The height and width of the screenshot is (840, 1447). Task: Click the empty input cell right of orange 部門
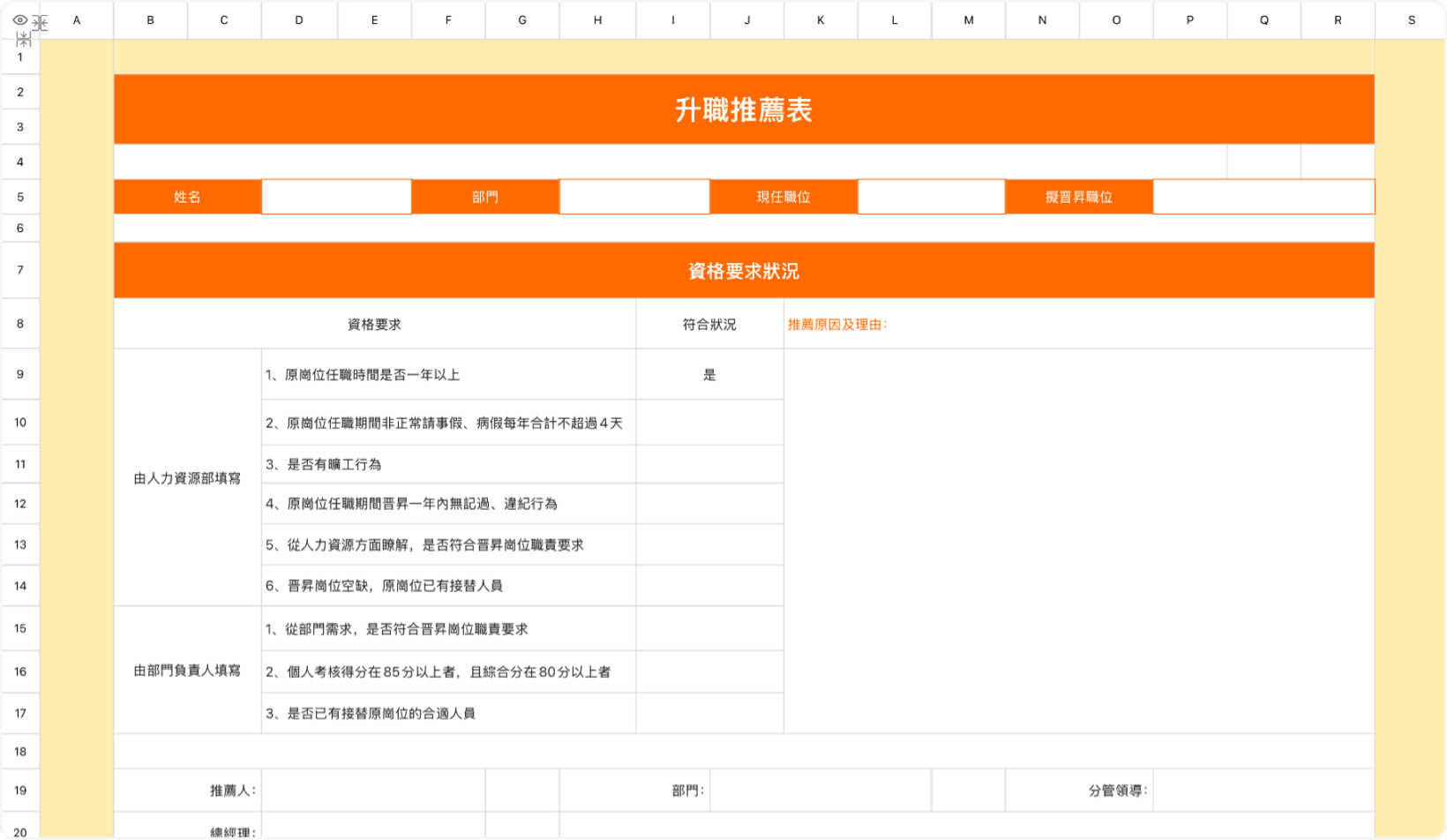(634, 197)
